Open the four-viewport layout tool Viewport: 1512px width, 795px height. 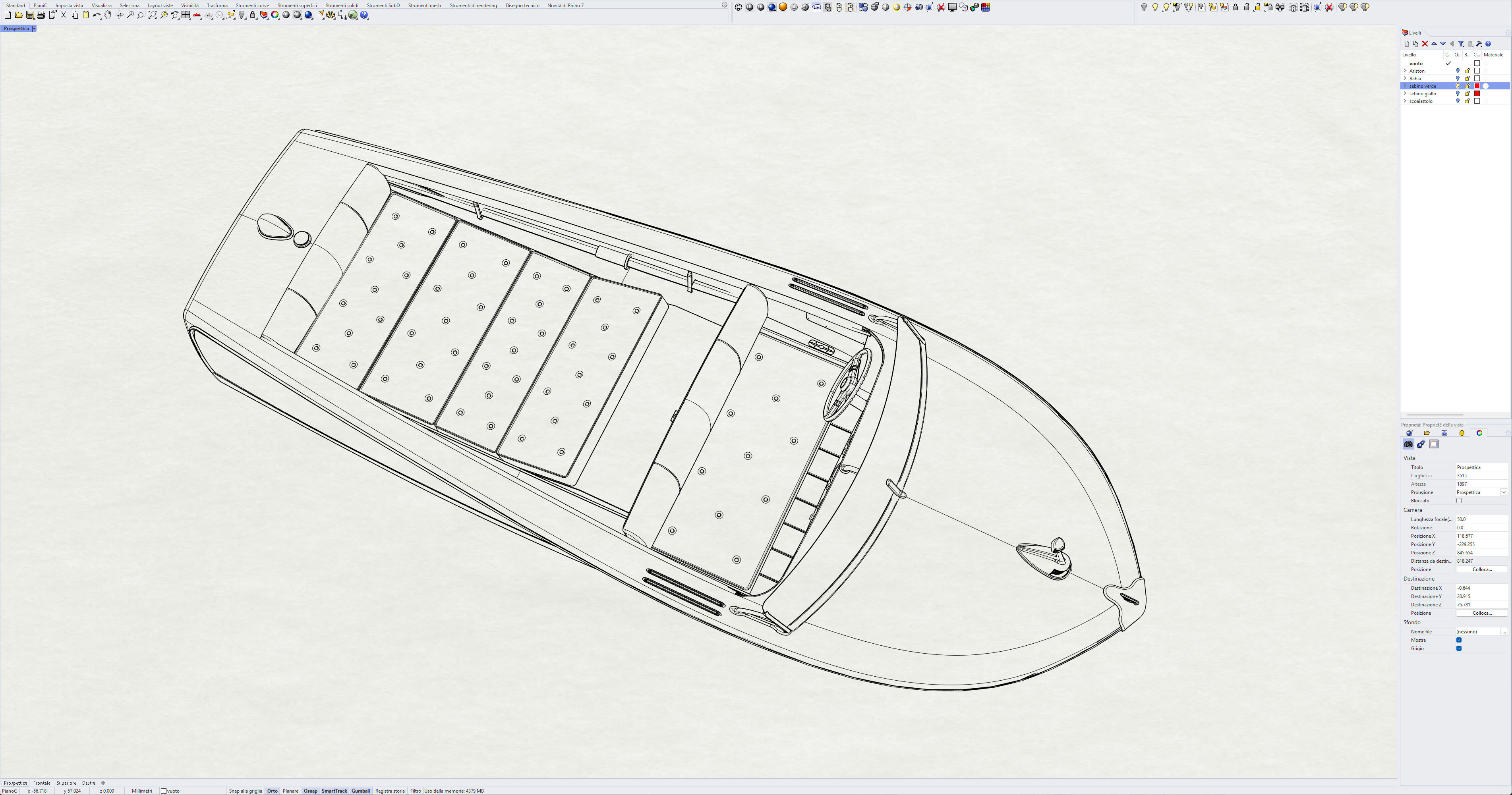tap(186, 15)
